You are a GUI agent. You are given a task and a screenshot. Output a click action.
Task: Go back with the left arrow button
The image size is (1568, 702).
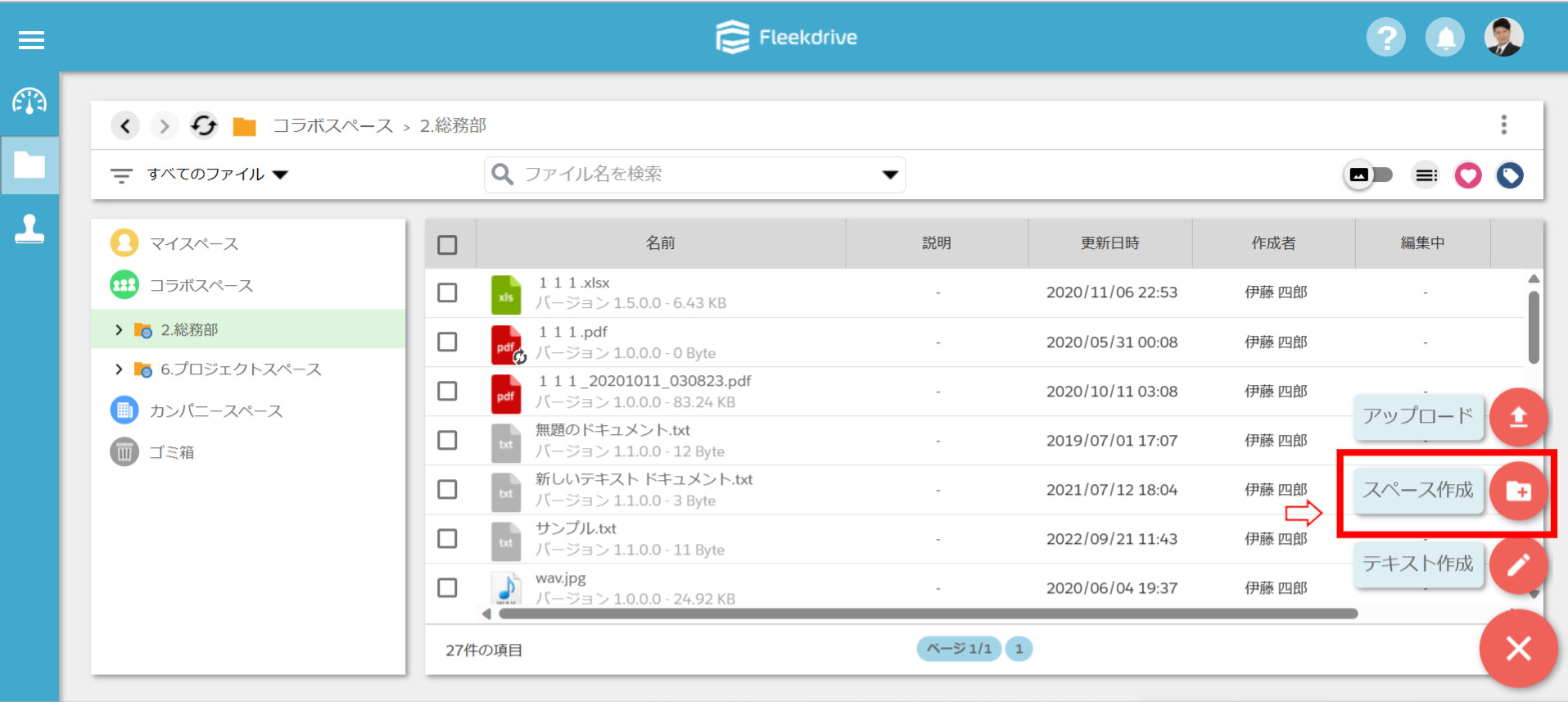[x=125, y=125]
